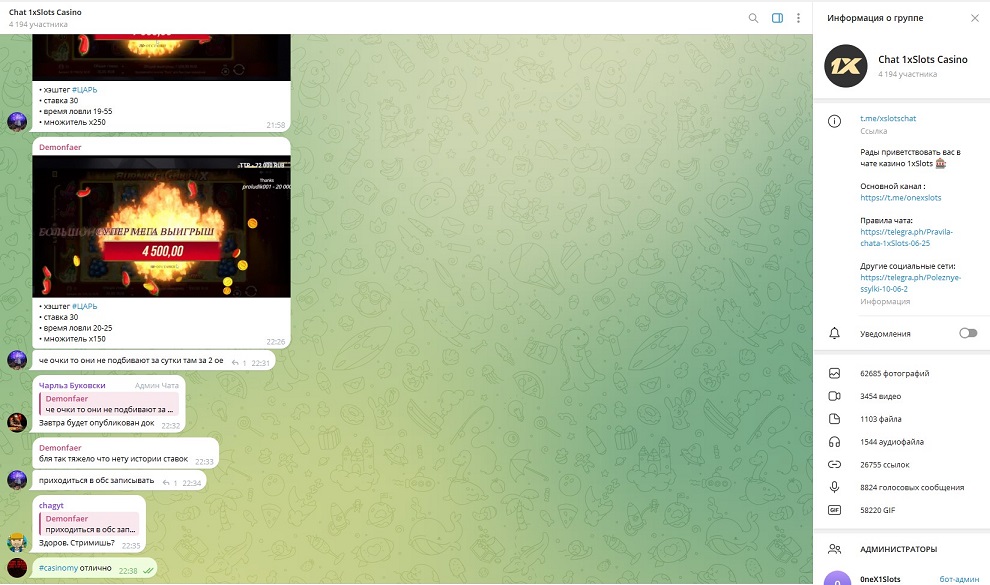
Task: Open the top cropped slot game image
Action: [162, 57]
